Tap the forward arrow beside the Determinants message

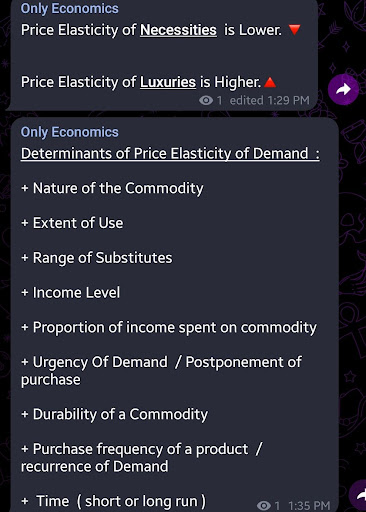[358, 496]
